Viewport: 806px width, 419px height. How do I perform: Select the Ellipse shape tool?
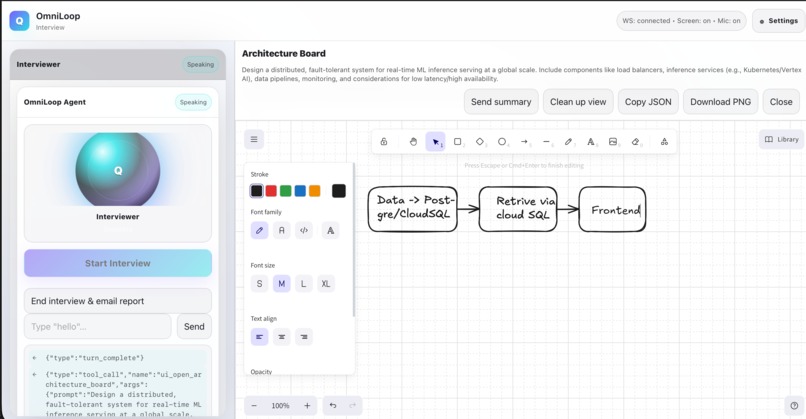pyautogui.click(x=502, y=142)
